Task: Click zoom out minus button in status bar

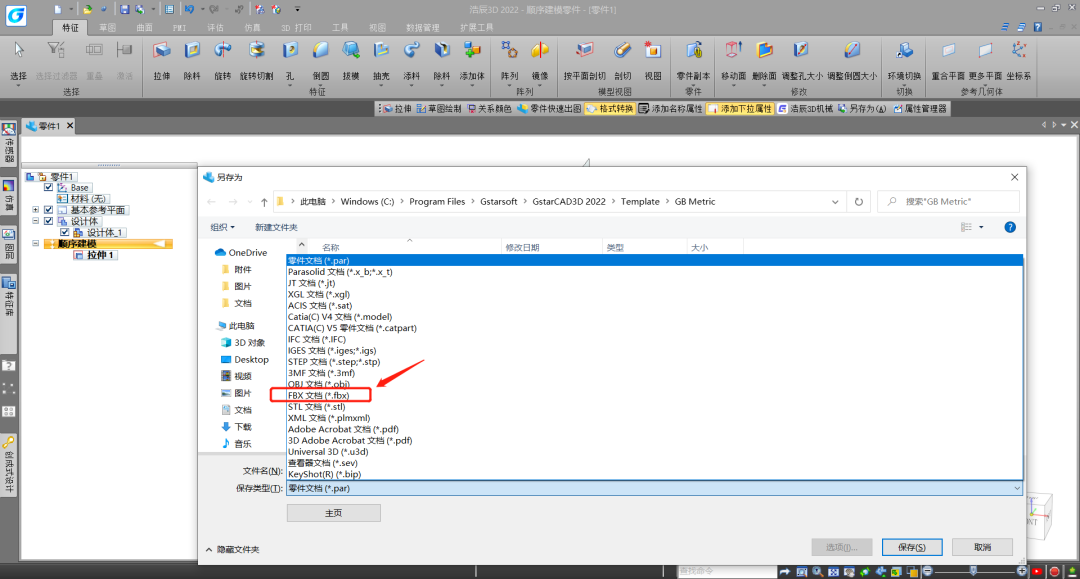Action: tap(928, 571)
